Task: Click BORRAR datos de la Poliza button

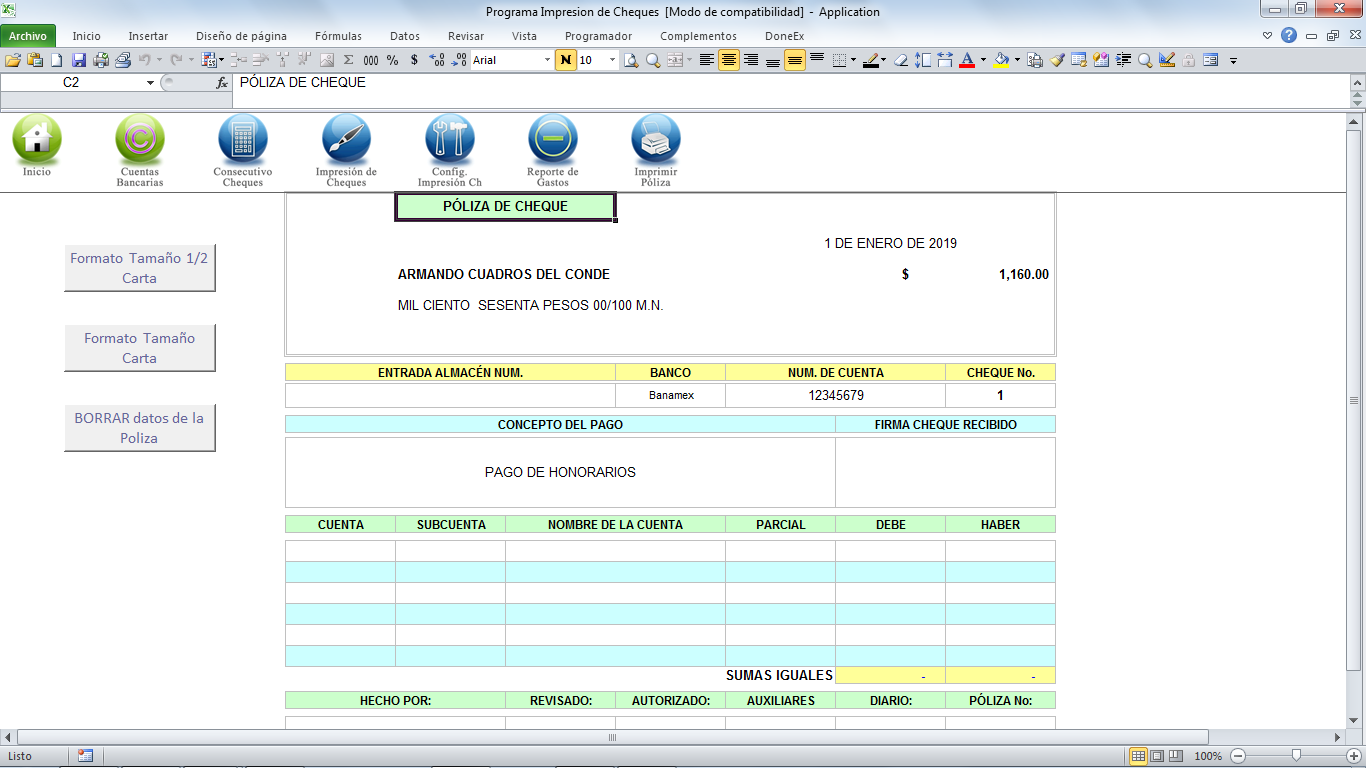Action: coord(139,428)
